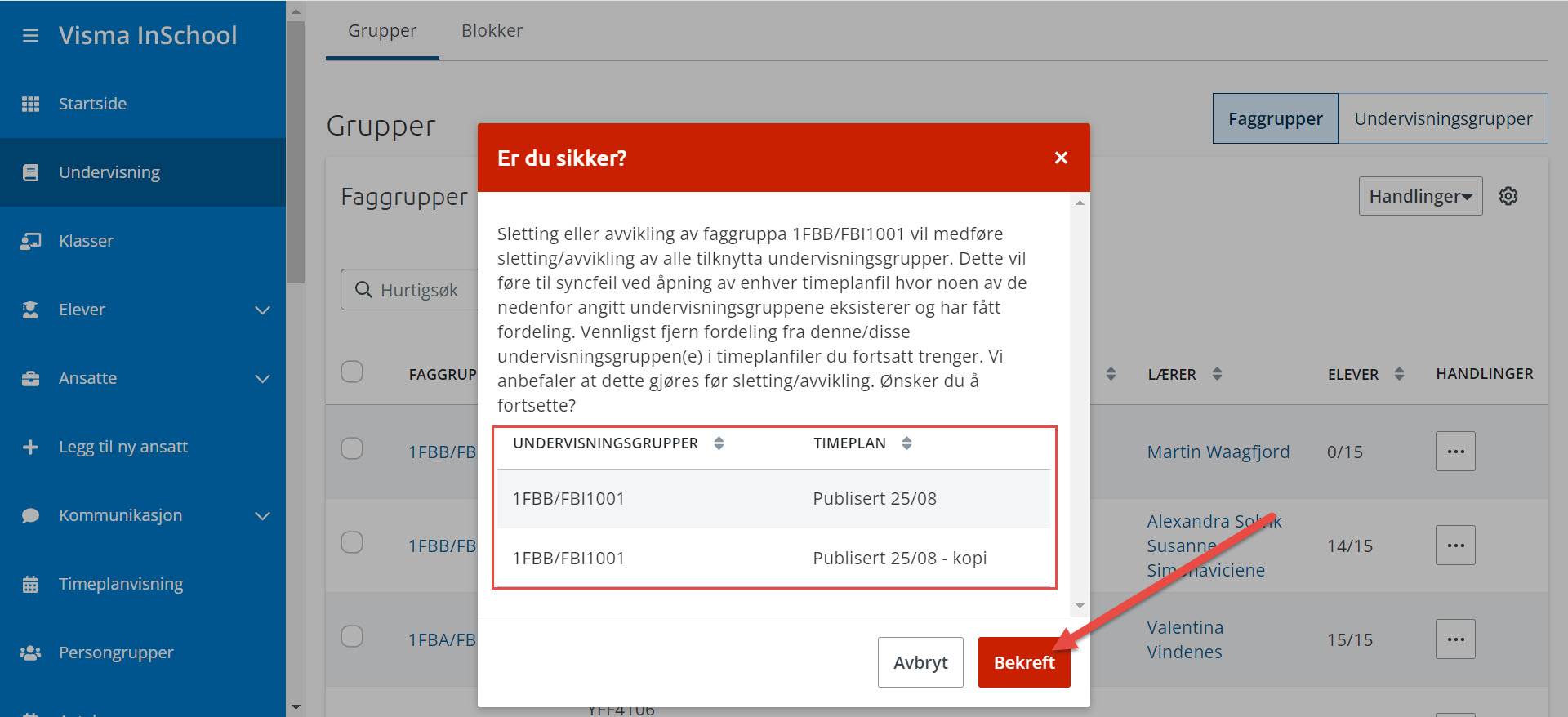1568x717 pixels.
Task: Open Klasser from sidebar
Action: [x=143, y=241]
